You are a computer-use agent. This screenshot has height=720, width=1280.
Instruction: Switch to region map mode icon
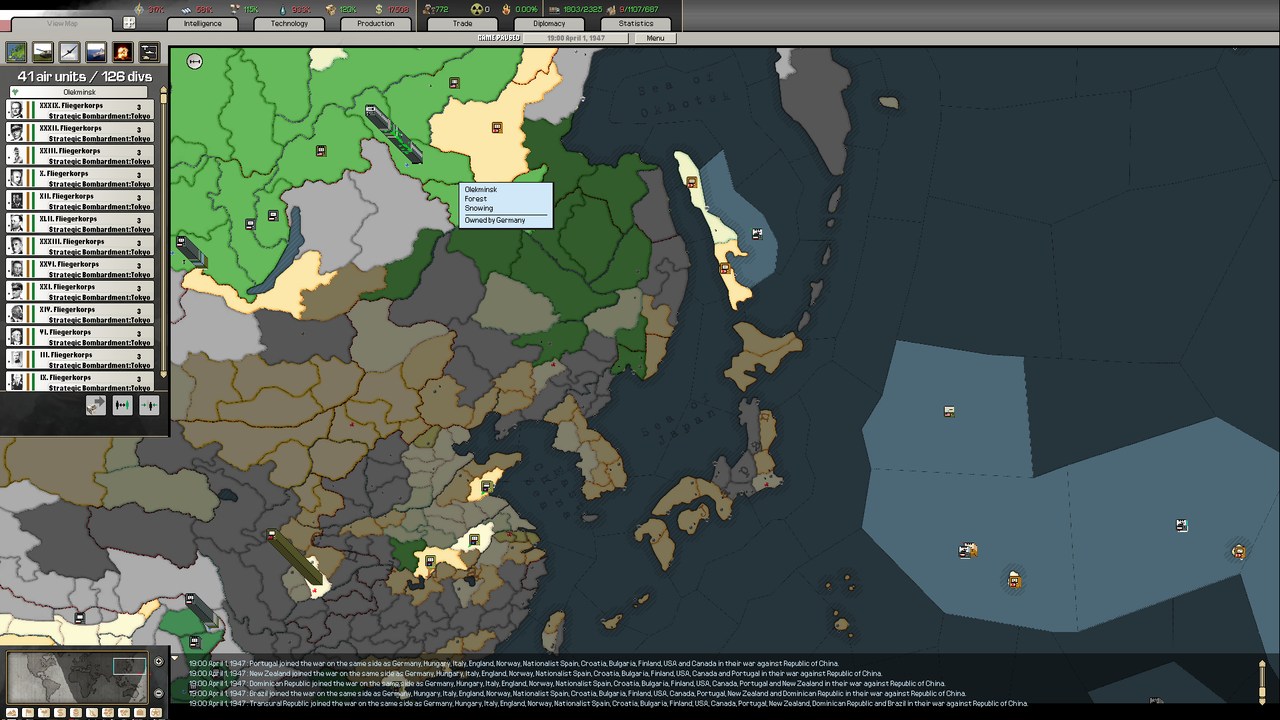coord(108,712)
